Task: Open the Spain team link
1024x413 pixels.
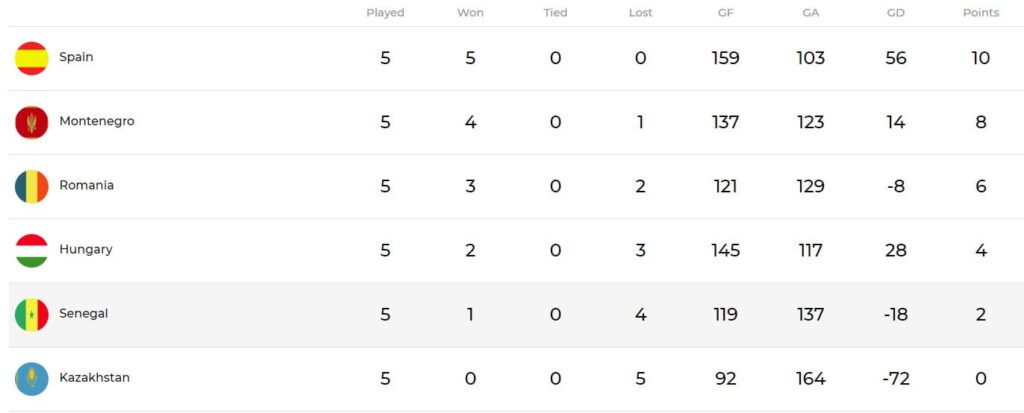Action: [x=76, y=57]
